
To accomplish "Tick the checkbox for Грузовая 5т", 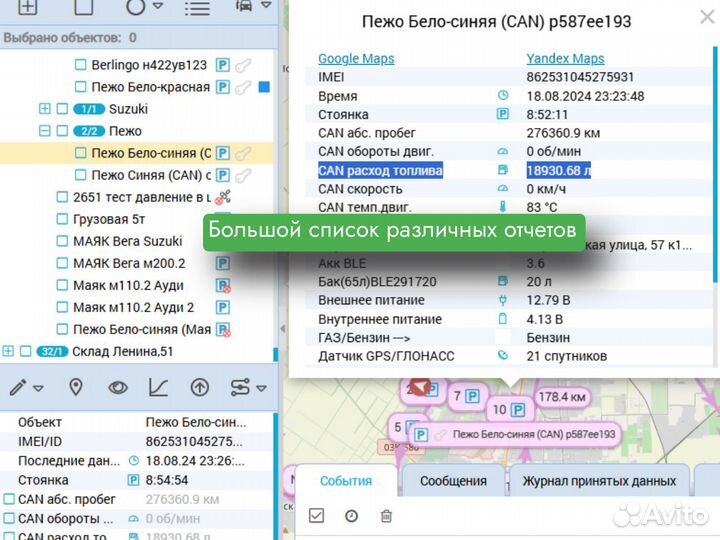I will tap(62, 219).
